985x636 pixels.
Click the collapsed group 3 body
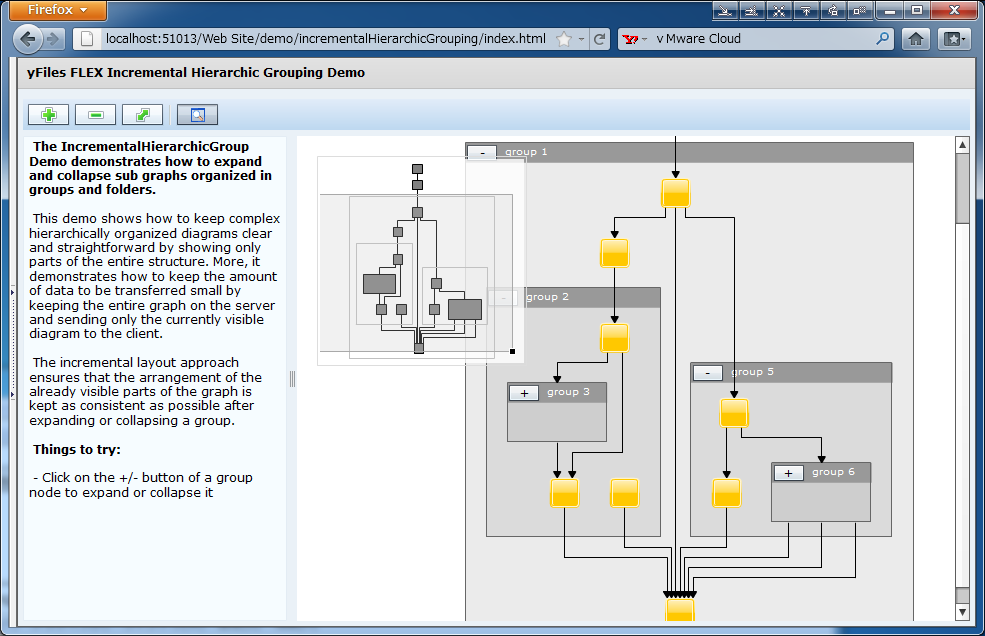[557, 422]
